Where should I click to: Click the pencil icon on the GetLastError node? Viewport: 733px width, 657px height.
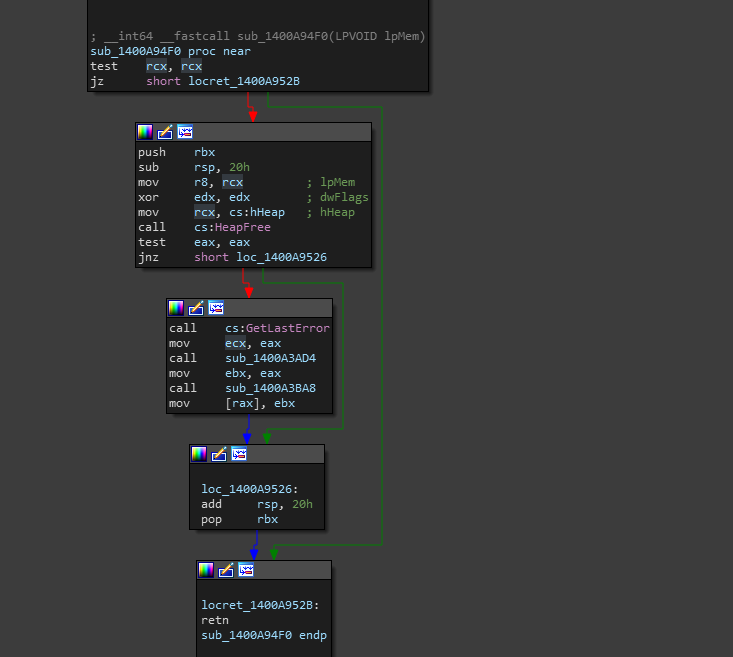pos(196,308)
